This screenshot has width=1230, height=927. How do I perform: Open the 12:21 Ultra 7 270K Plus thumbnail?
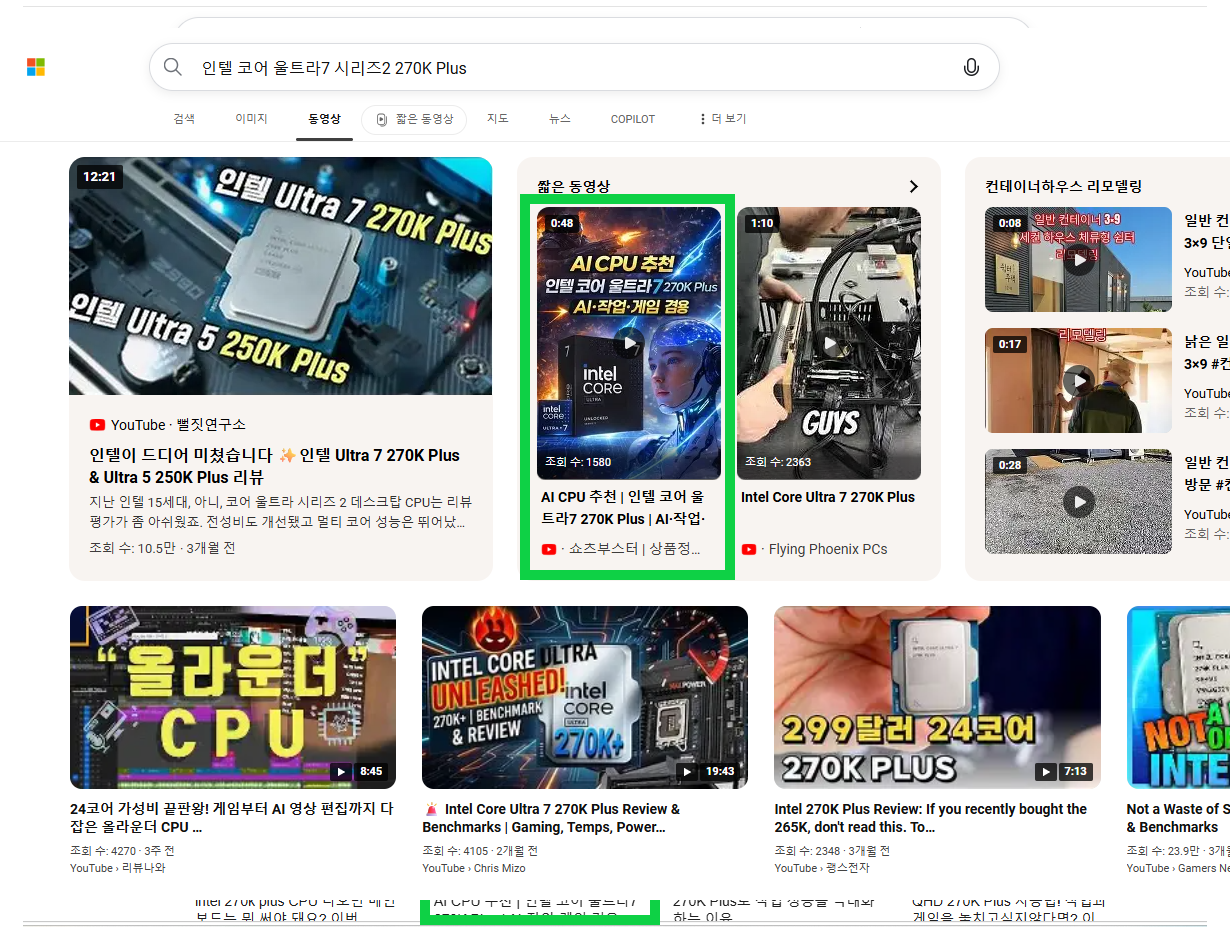(281, 276)
